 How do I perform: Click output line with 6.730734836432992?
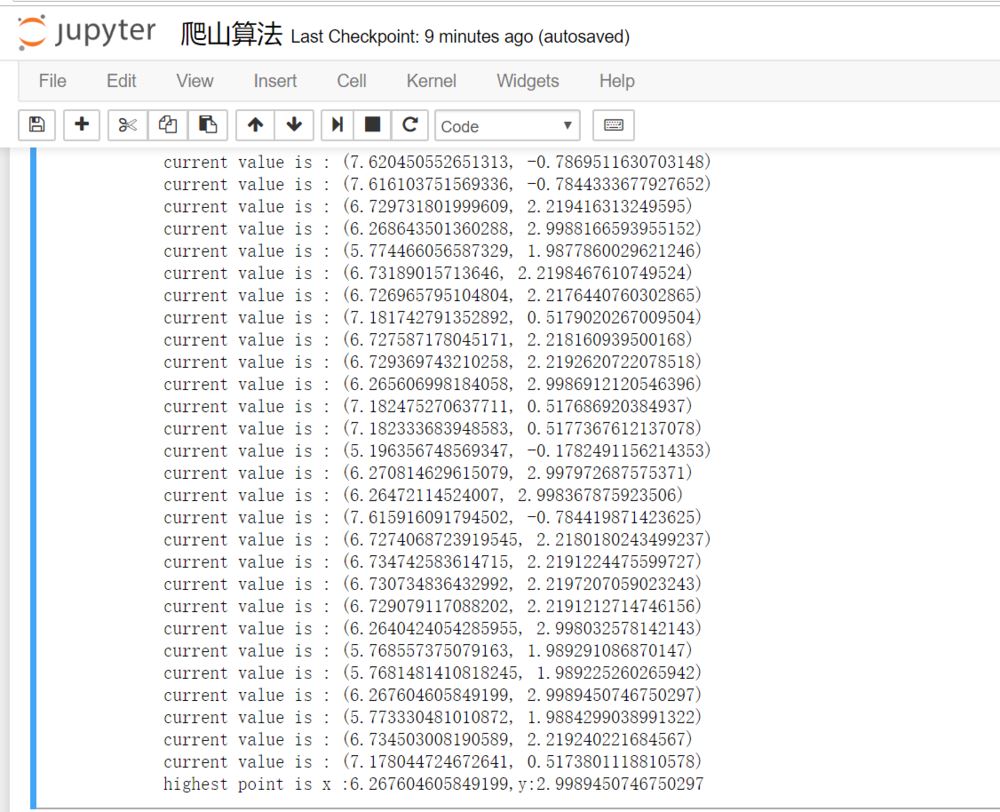pyautogui.click(x=432, y=584)
